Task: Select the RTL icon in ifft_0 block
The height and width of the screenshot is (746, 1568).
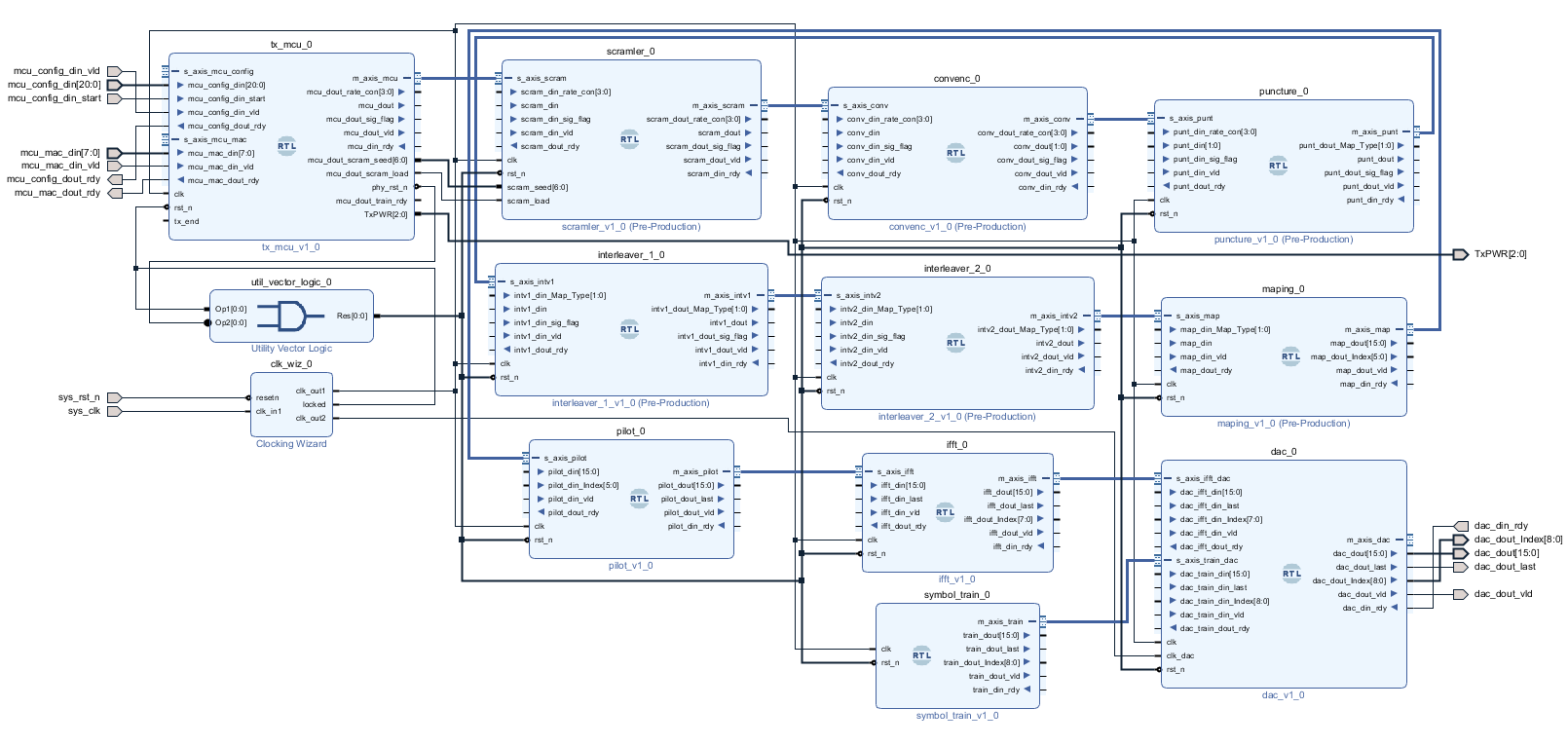Action: [945, 512]
